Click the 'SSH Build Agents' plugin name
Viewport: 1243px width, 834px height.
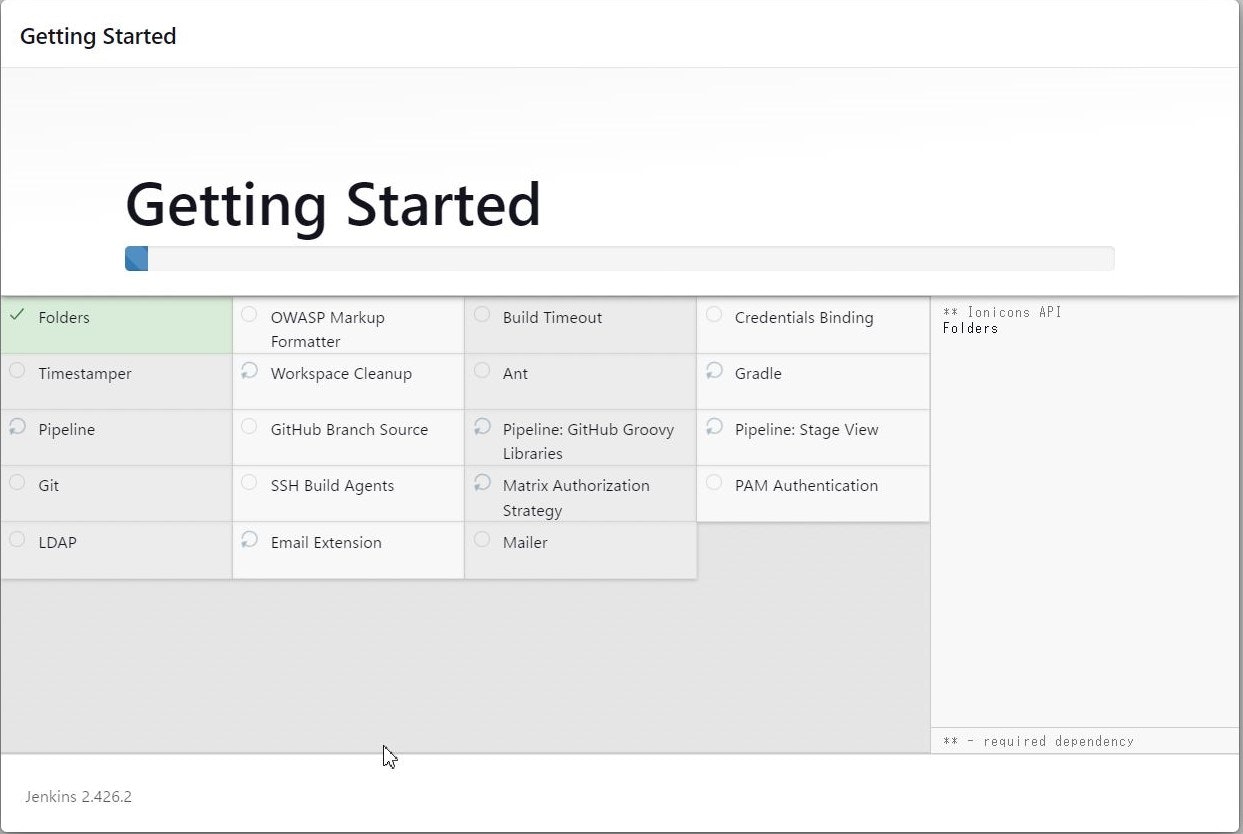click(x=332, y=485)
